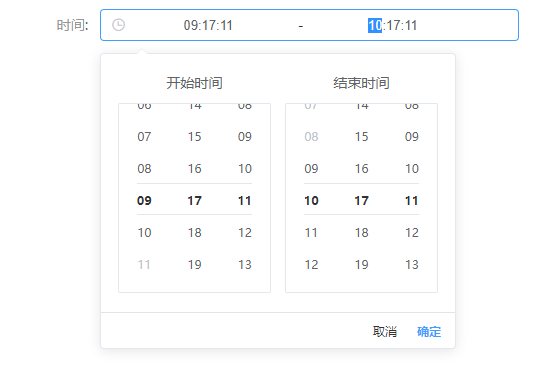Pick second 09 in end time panel
The height and width of the screenshot is (377, 558).
pos(412,136)
